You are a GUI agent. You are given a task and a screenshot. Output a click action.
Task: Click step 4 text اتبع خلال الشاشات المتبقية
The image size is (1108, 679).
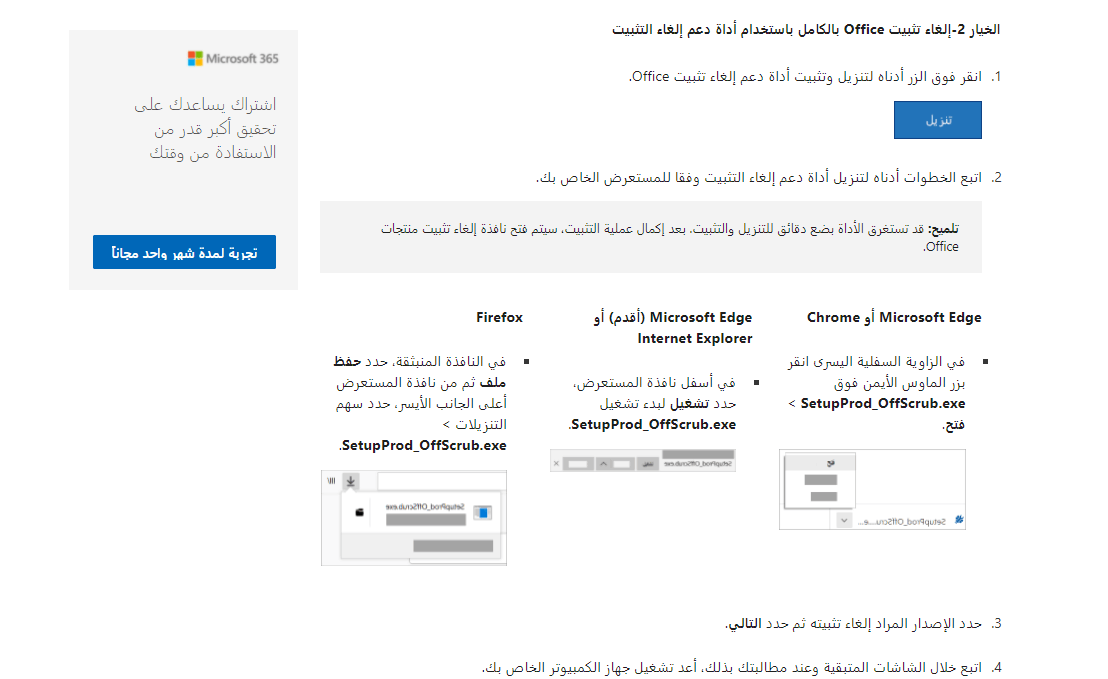[x=731, y=668]
